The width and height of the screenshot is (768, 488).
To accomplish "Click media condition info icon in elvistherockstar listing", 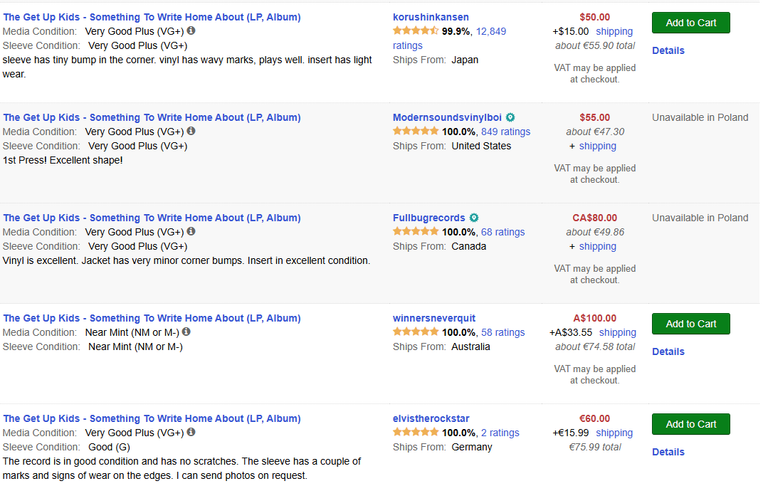I will pos(191,432).
